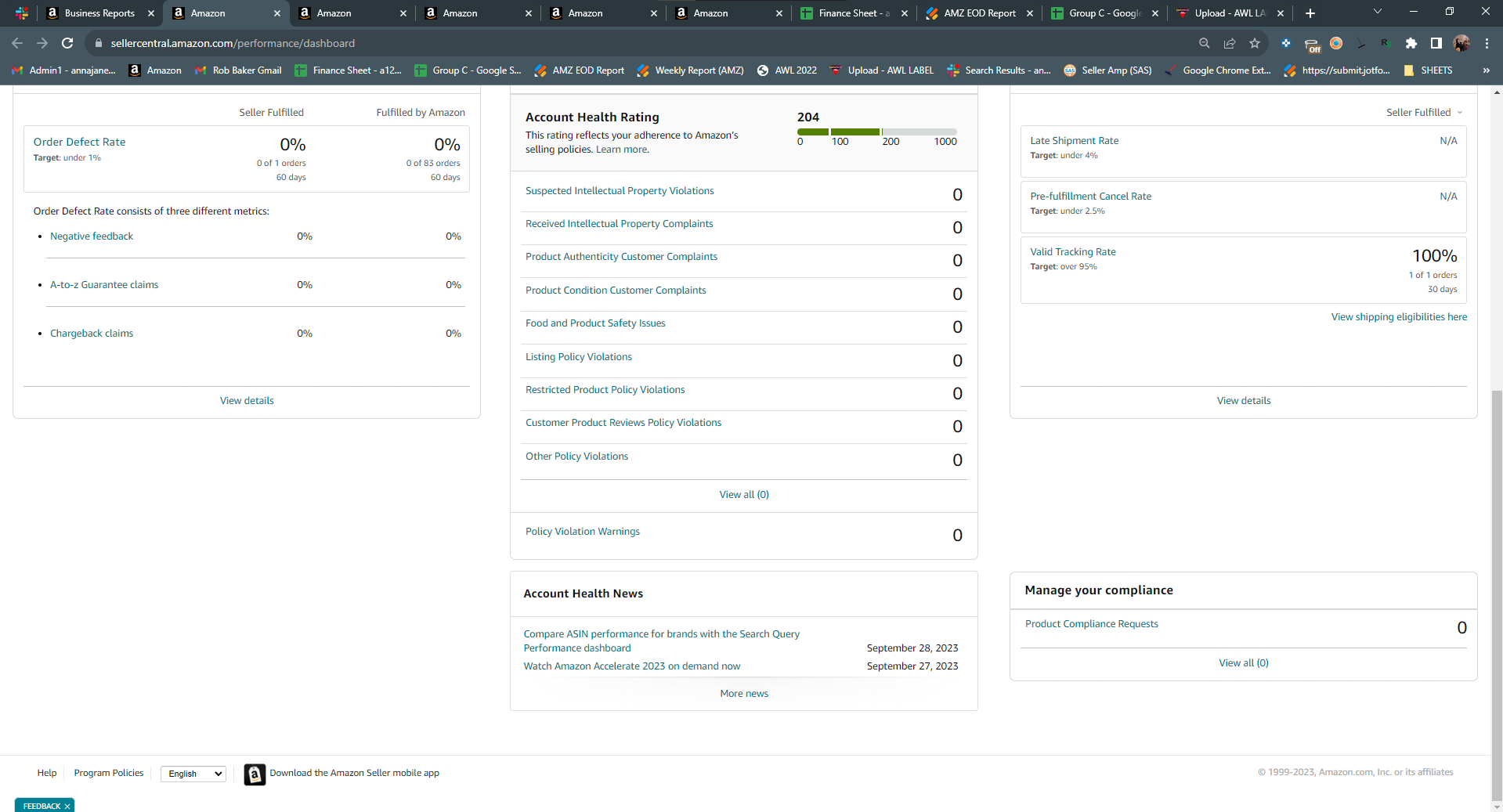Switch to the Group C - Google tab

1104,13
